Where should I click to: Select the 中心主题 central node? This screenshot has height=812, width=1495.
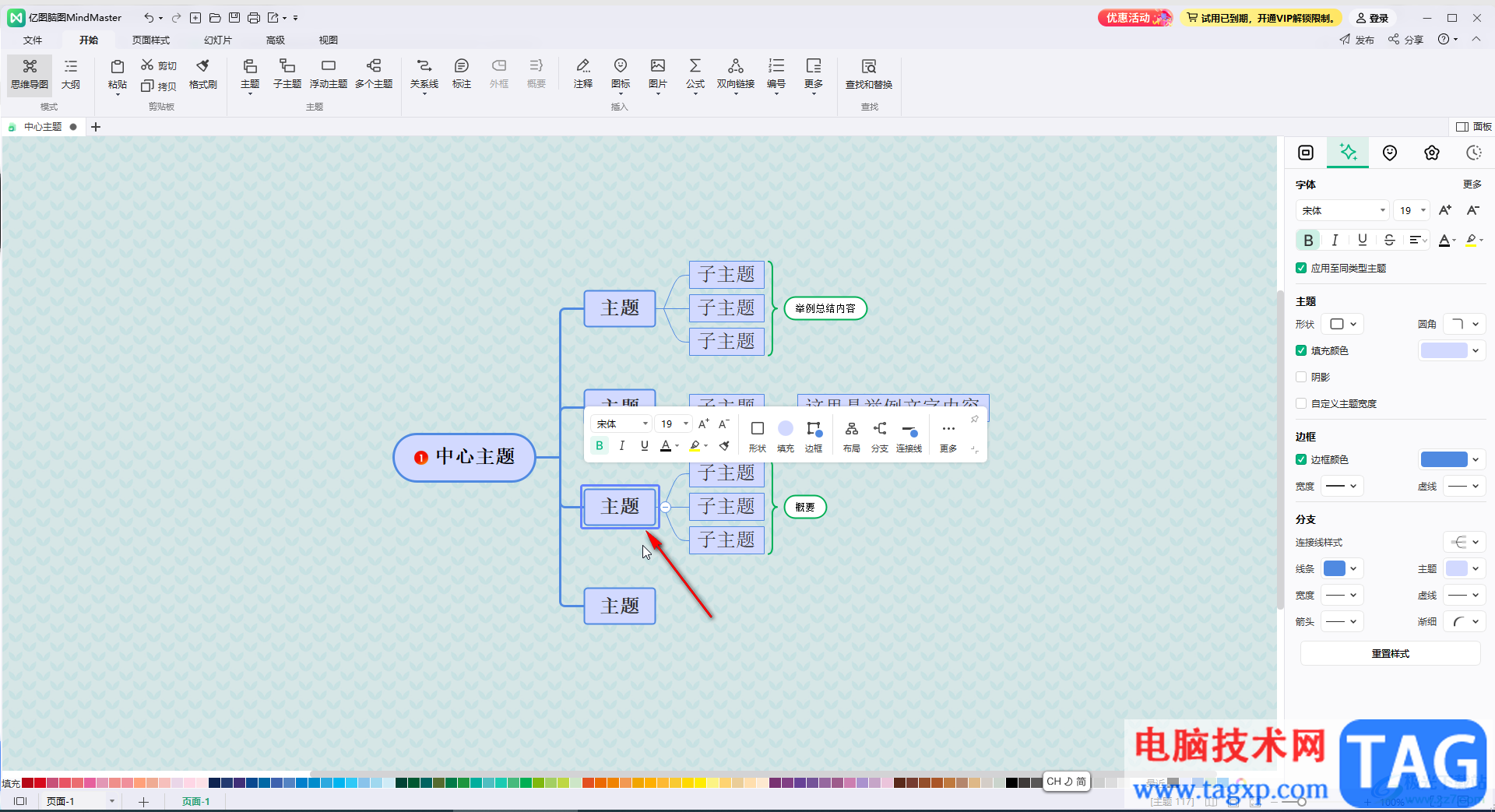click(464, 457)
